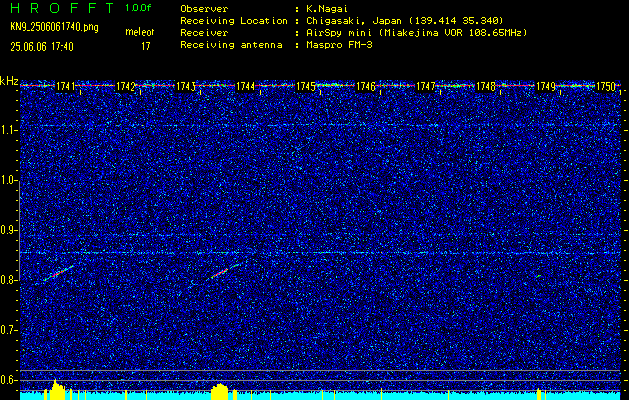Click the Receiving Location label
The image size is (629, 400).
click(x=234, y=21)
